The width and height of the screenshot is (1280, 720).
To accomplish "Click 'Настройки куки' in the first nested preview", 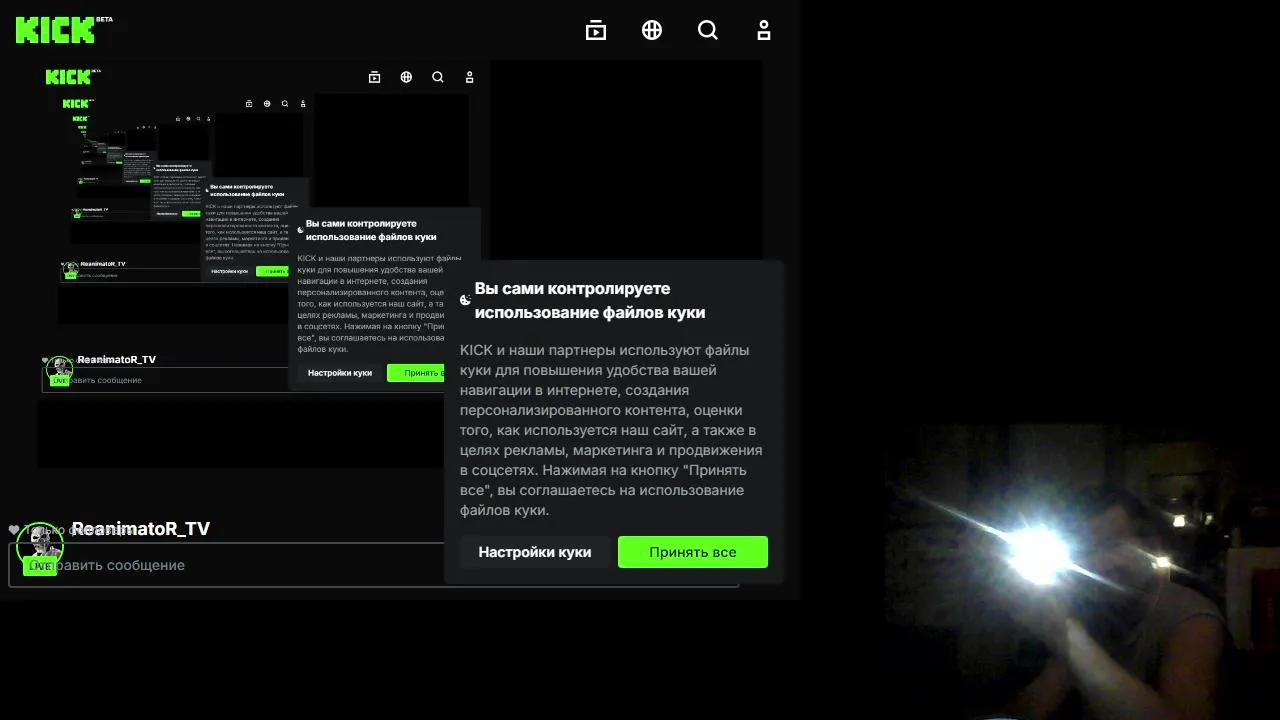I will pyautogui.click(x=340, y=373).
